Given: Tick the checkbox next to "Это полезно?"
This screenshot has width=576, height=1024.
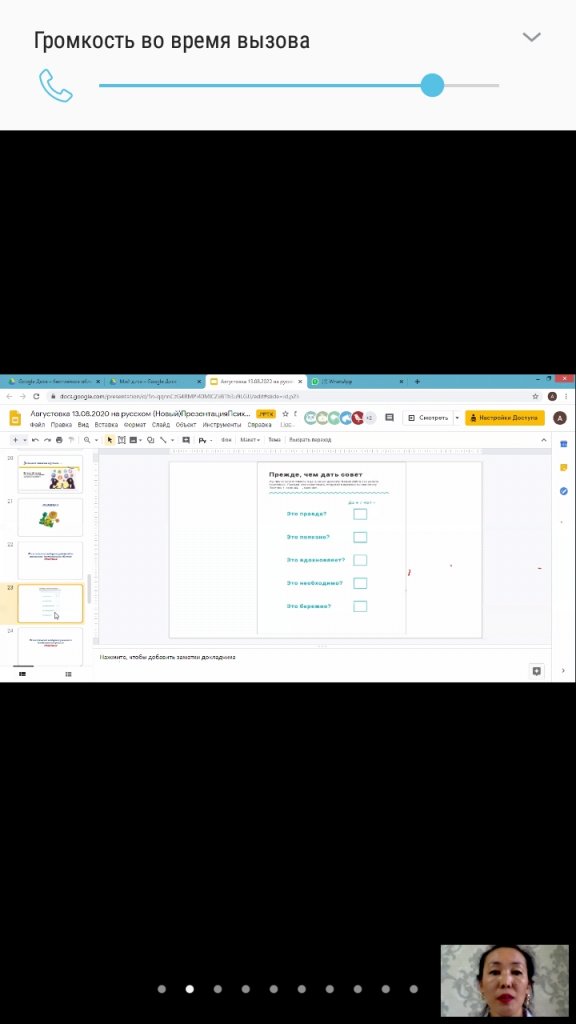Looking at the screenshot, I should [x=360, y=537].
